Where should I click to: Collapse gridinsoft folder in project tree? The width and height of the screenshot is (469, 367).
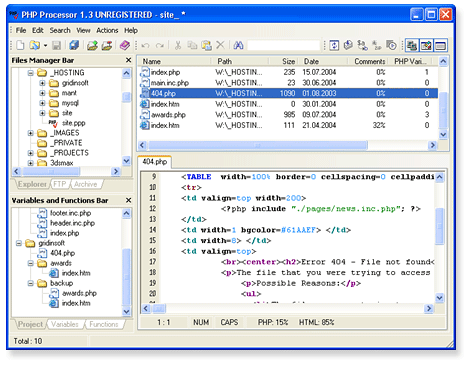(19, 243)
